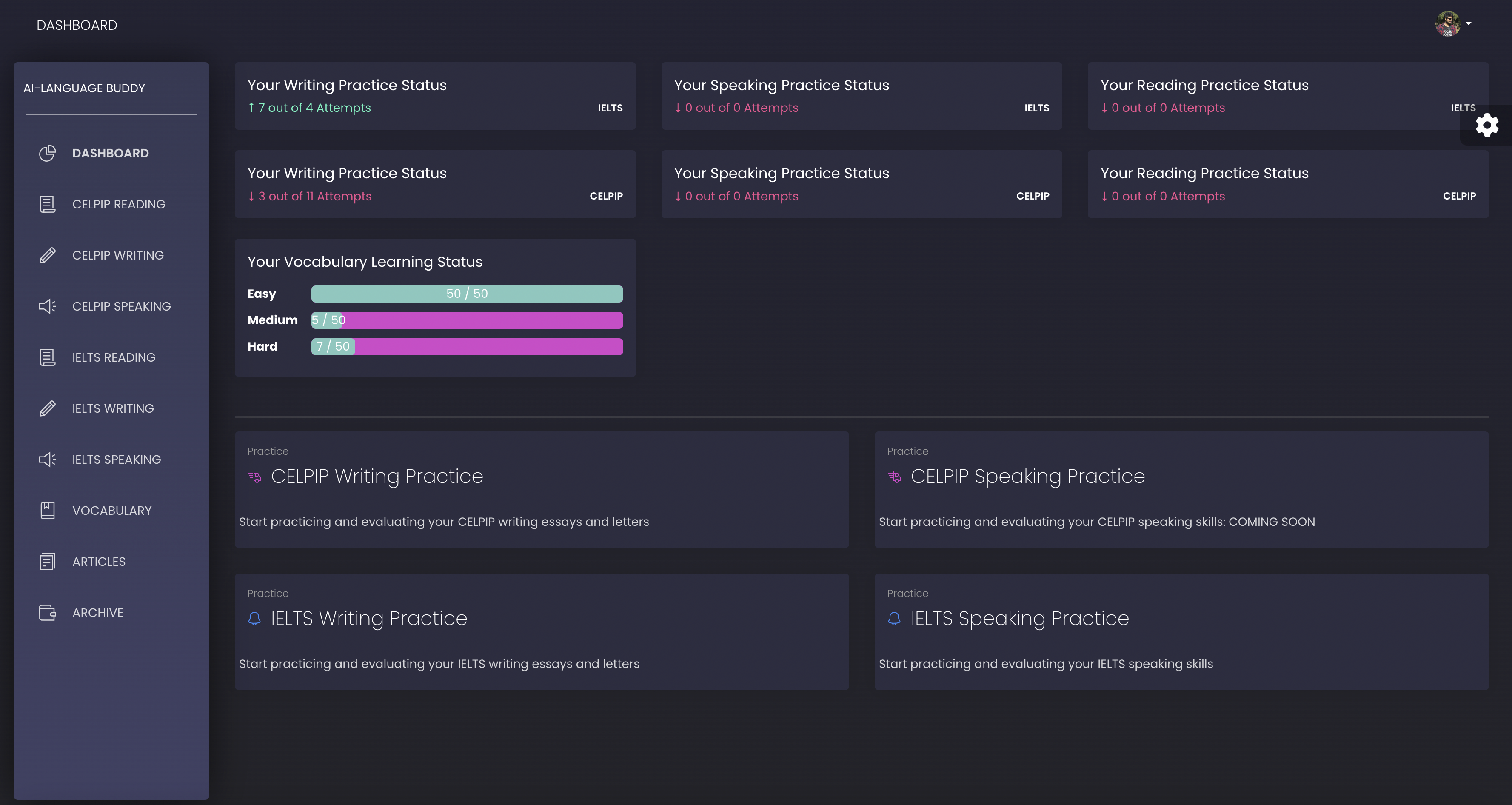Viewport: 1512px width, 805px height.
Task: Open CELPIP READING from the sidebar
Action: (x=119, y=204)
